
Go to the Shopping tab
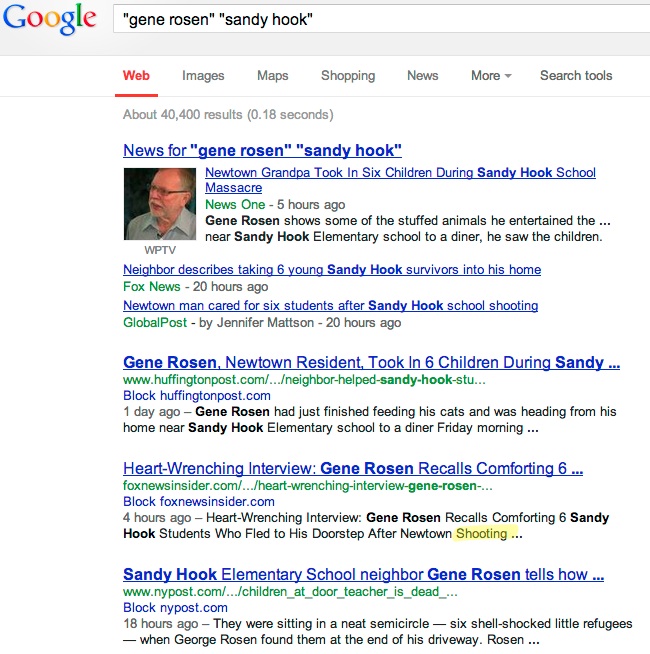coord(348,75)
